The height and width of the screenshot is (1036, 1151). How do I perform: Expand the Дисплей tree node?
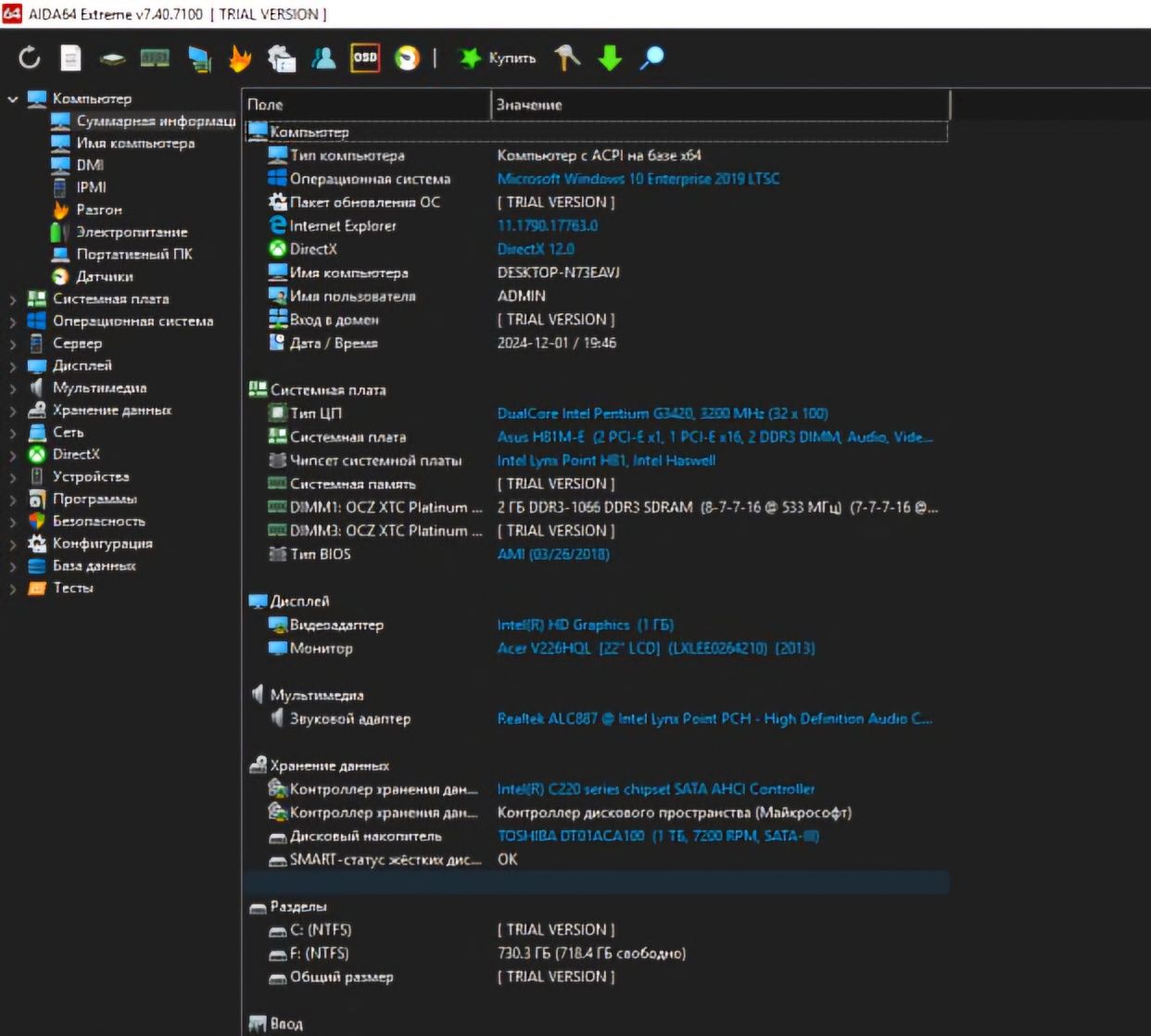pos(13,366)
